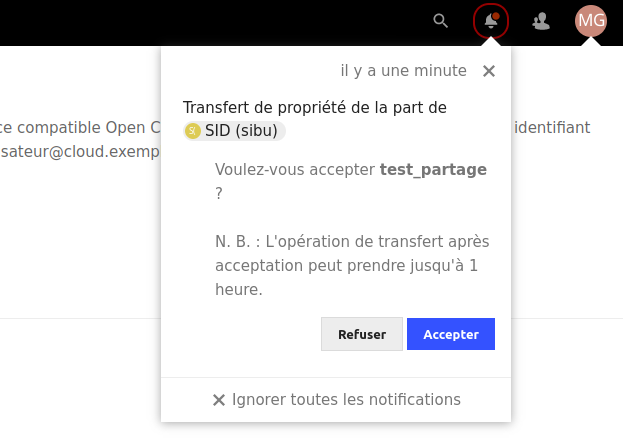Click the bold test_partage name
Viewport: 623px width, 445px height.
pyautogui.click(x=433, y=169)
